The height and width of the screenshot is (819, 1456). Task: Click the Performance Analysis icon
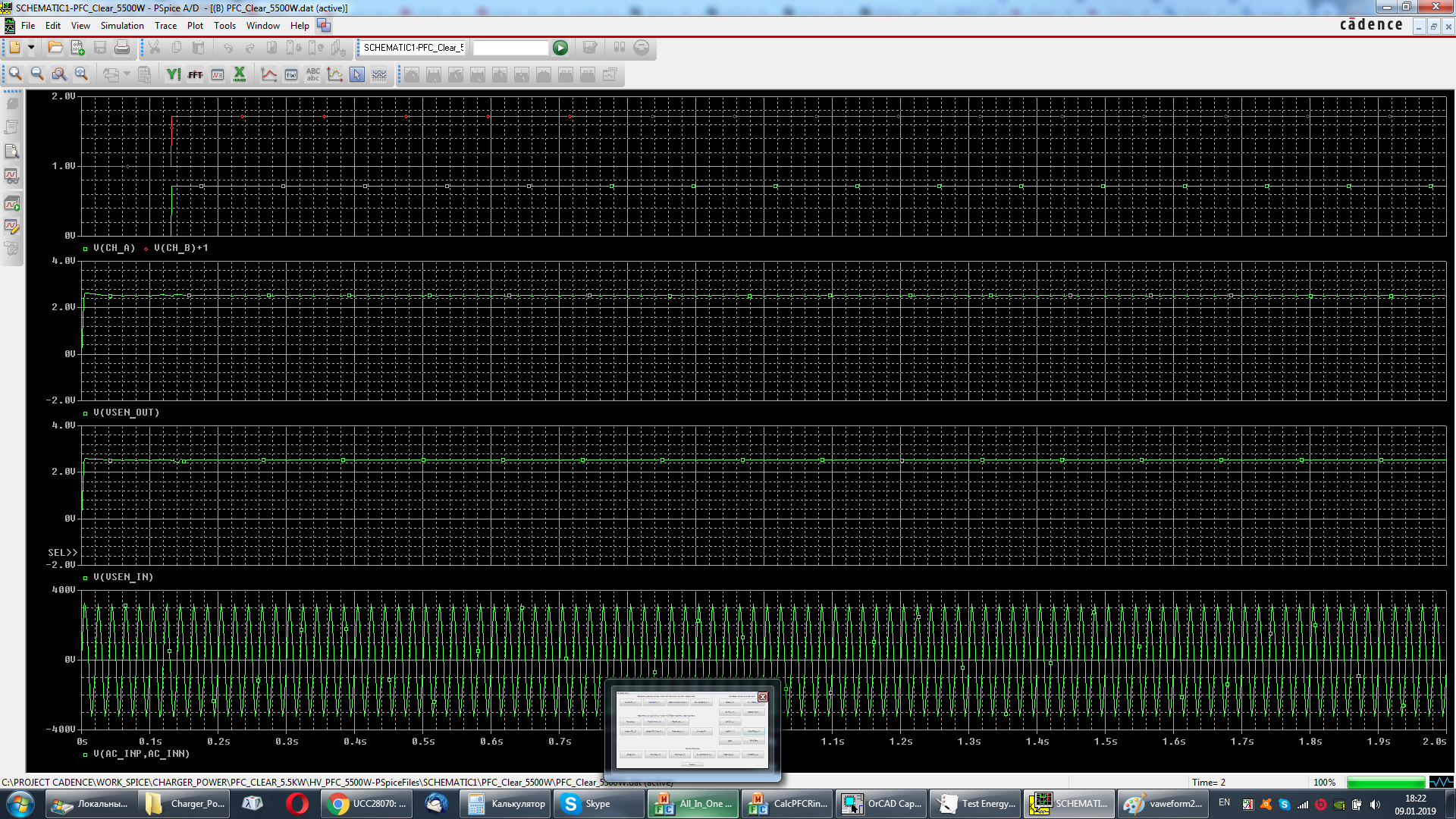pos(218,74)
